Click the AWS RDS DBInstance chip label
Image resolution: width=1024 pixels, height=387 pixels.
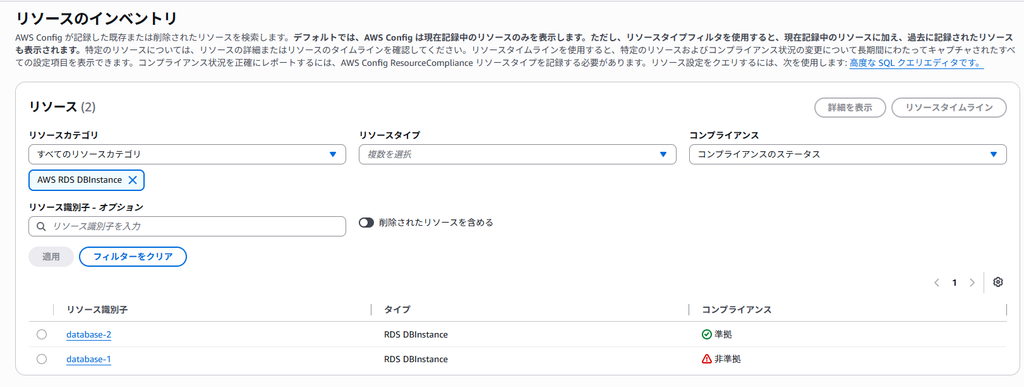80,180
